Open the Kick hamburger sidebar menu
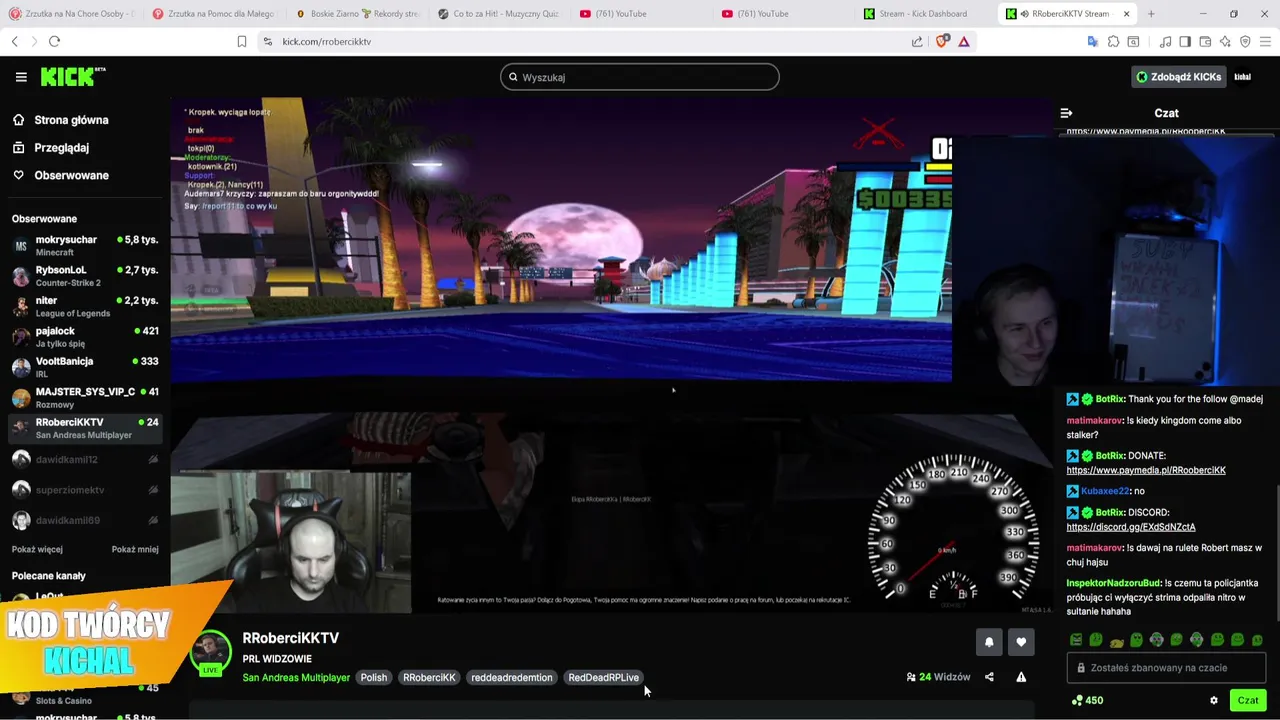Screen dimensions: 1280x720 (x=21, y=77)
